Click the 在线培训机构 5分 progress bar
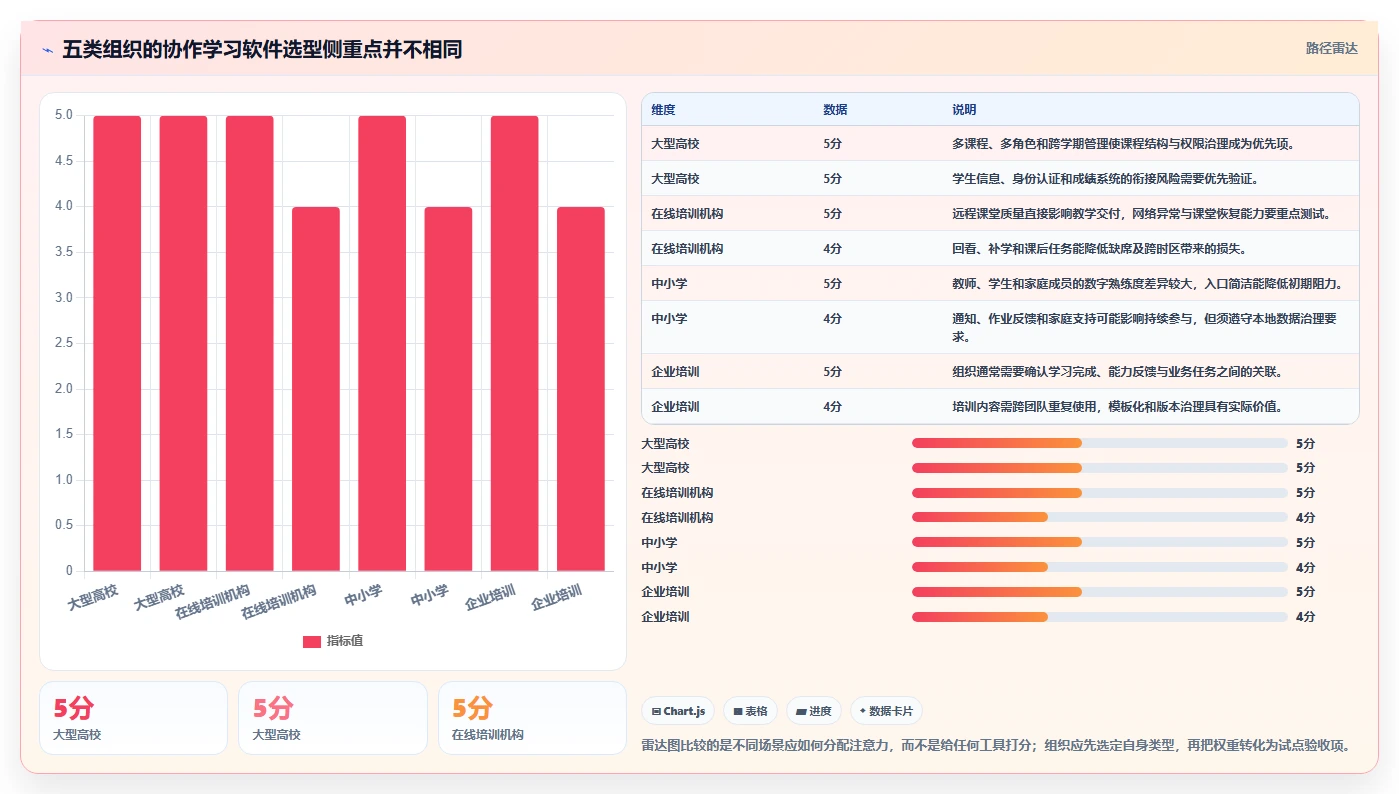This screenshot has height=794, width=1399. click(1100, 493)
